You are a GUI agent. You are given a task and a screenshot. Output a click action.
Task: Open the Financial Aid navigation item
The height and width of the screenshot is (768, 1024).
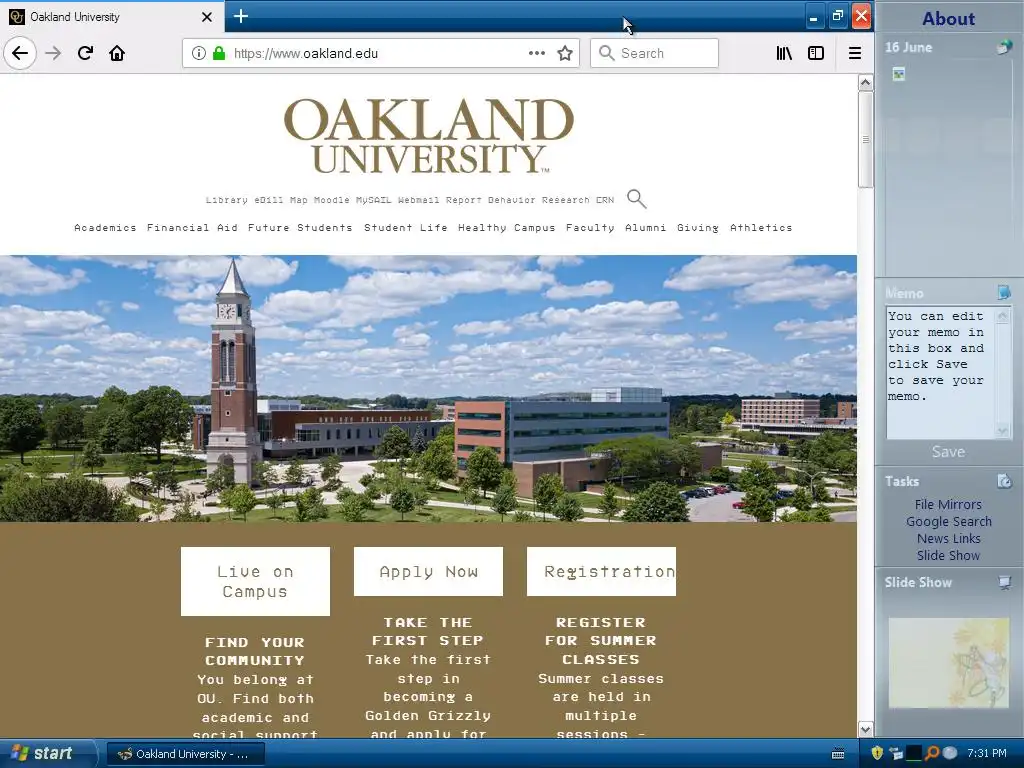click(192, 227)
